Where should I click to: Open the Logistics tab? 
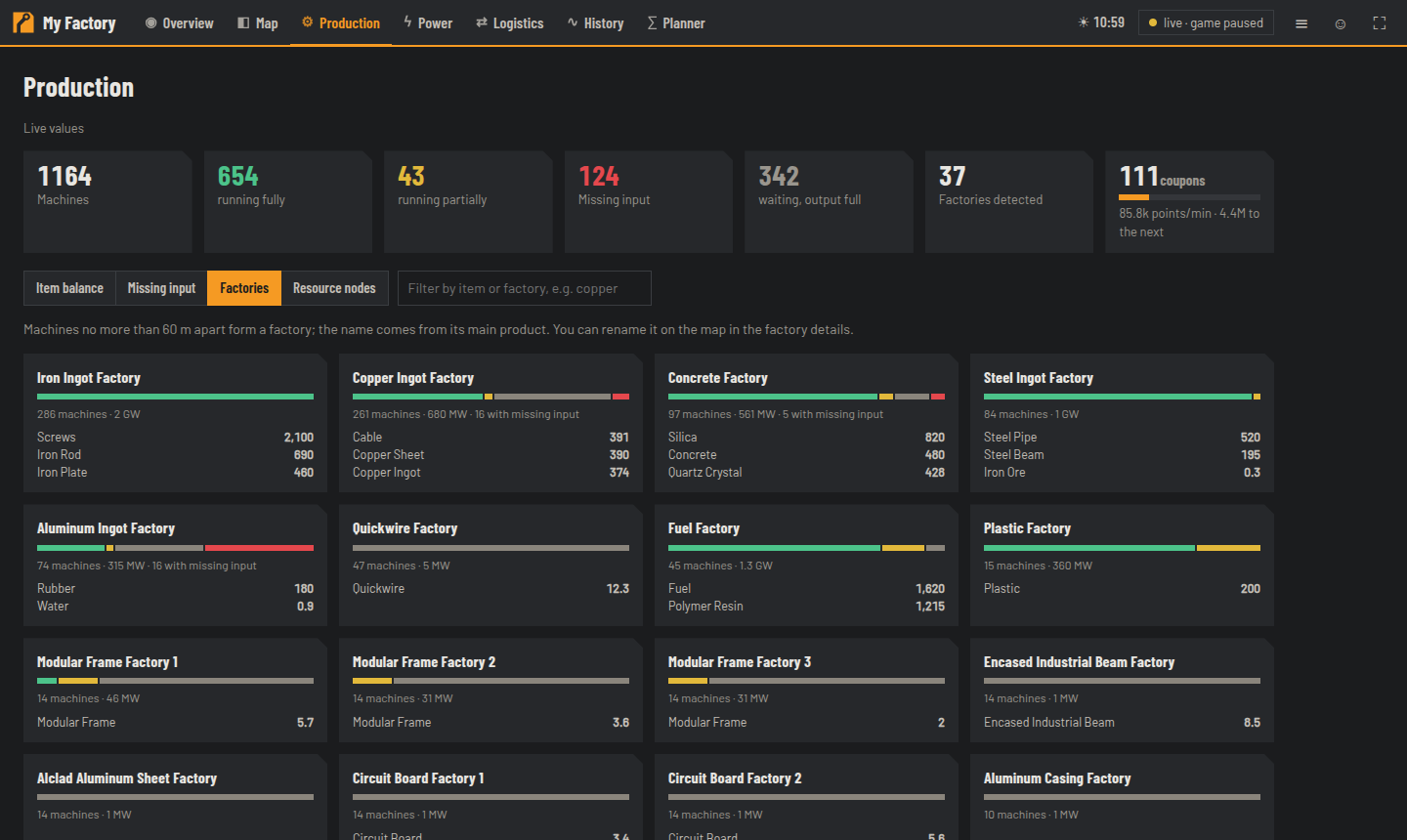tap(510, 23)
